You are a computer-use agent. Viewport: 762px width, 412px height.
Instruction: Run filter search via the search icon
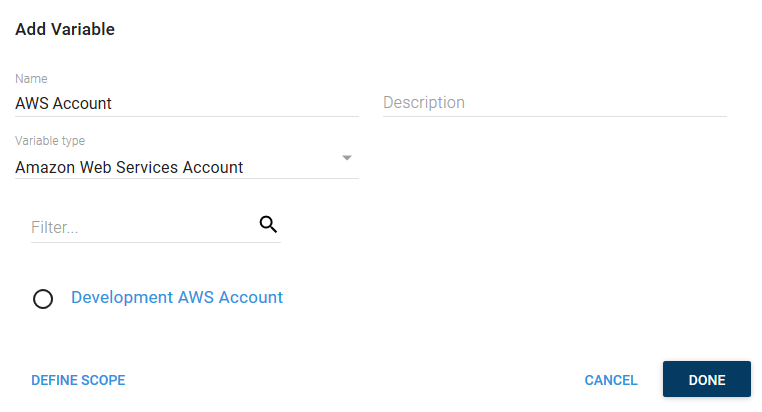pyautogui.click(x=268, y=224)
